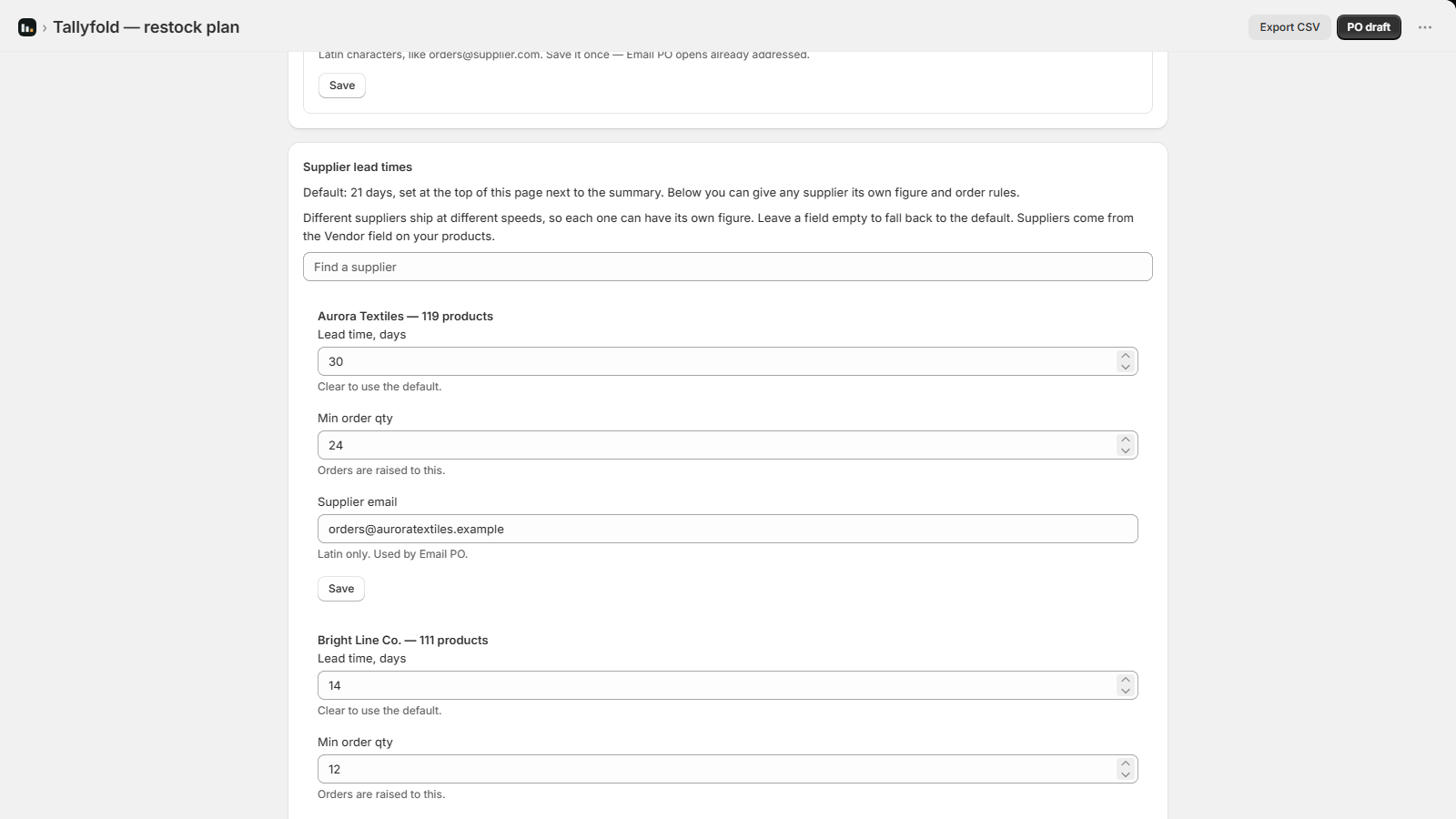This screenshot has height=819, width=1456.
Task: Open the PO draft button
Action: [1369, 27]
